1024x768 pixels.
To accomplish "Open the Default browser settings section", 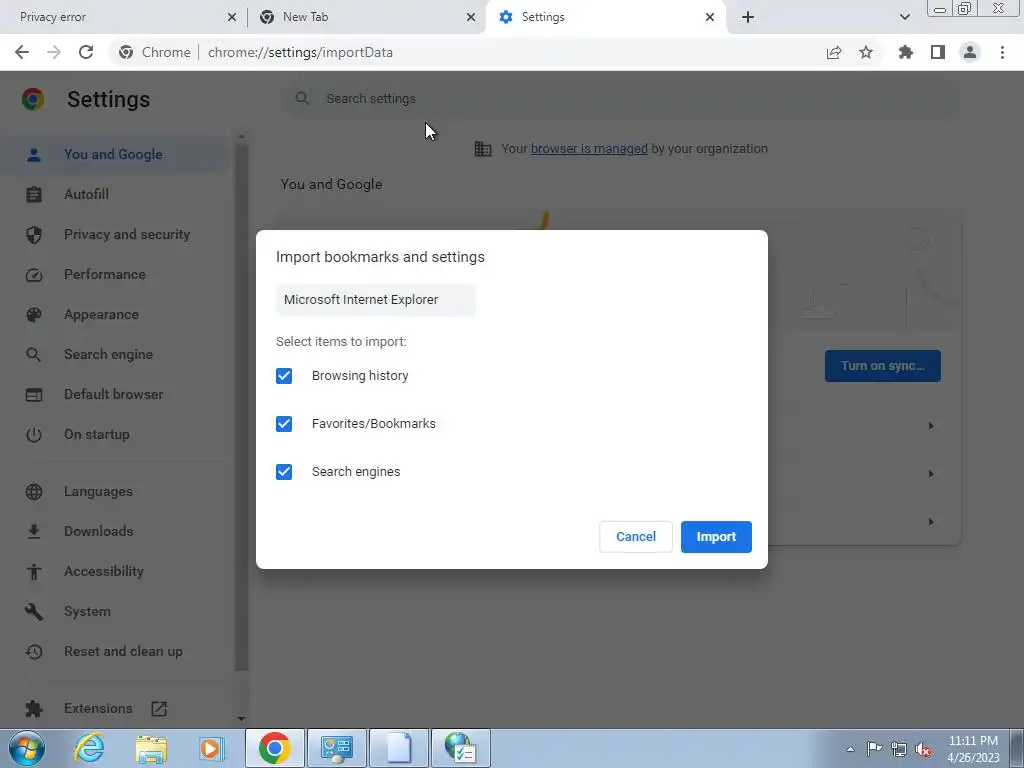I will tap(114, 394).
